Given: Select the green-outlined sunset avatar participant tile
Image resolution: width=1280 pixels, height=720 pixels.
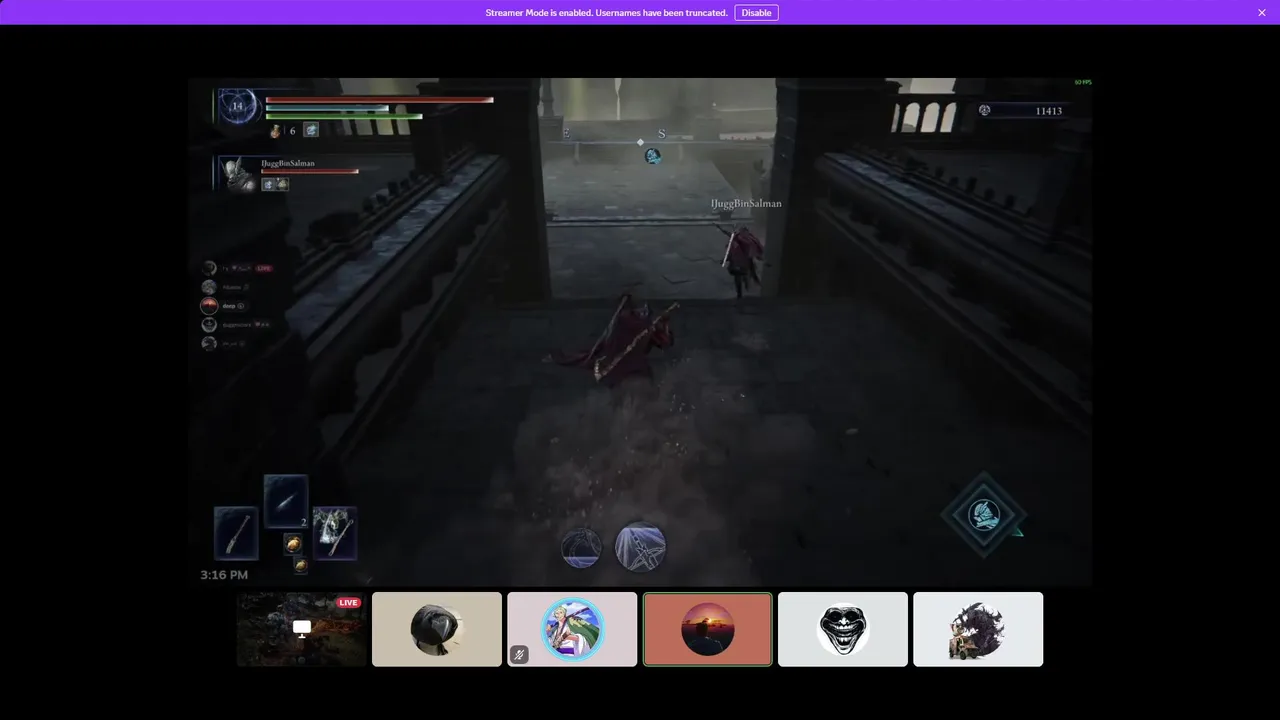Looking at the screenshot, I should coord(708,629).
